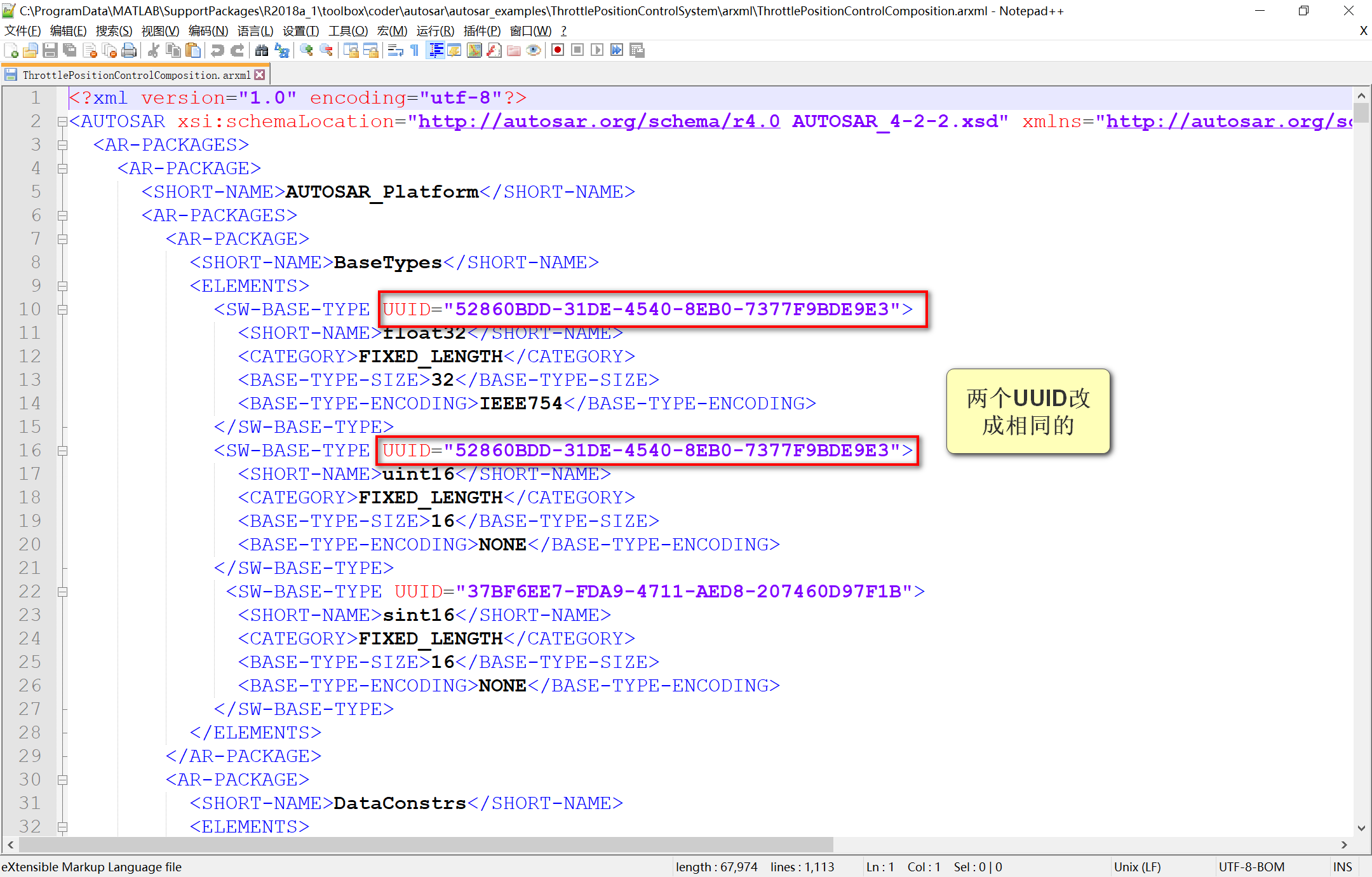Image resolution: width=1372 pixels, height=877 pixels.
Task: Collapse the AR-PACKAGES fold on line 3
Action: [62, 145]
